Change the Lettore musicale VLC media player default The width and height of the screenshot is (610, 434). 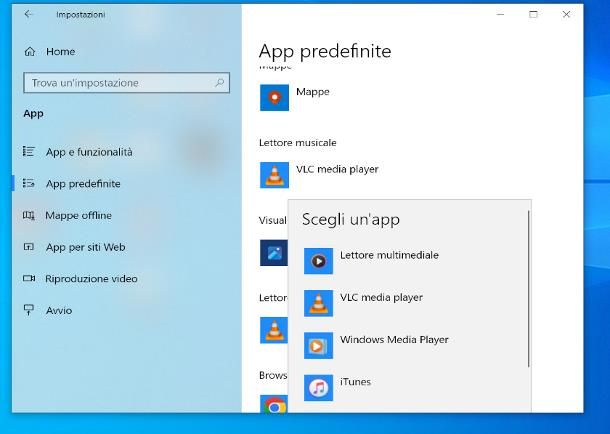337,169
